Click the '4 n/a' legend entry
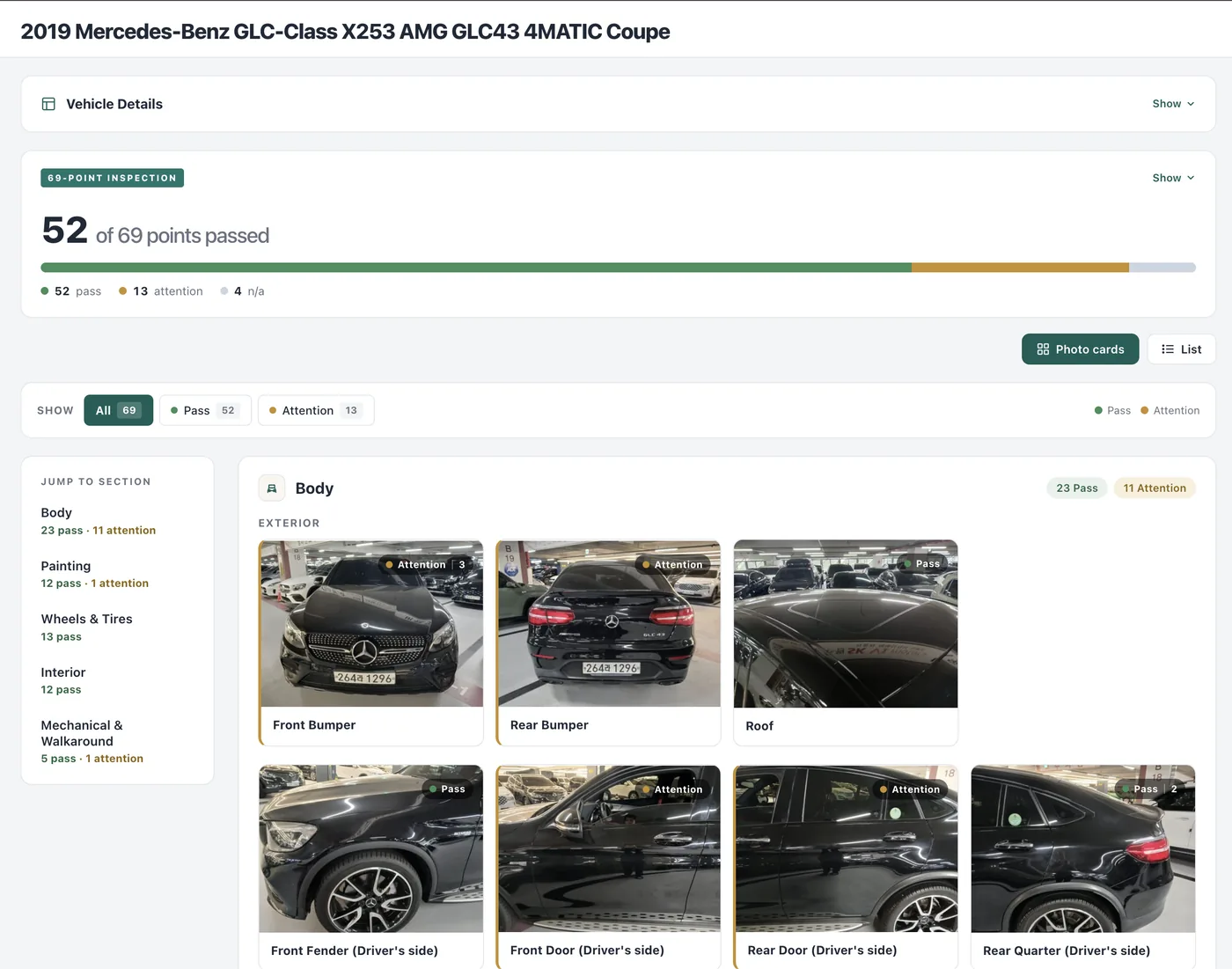Viewport: 1232px width, 969px height. pyautogui.click(x=242, y=291)
